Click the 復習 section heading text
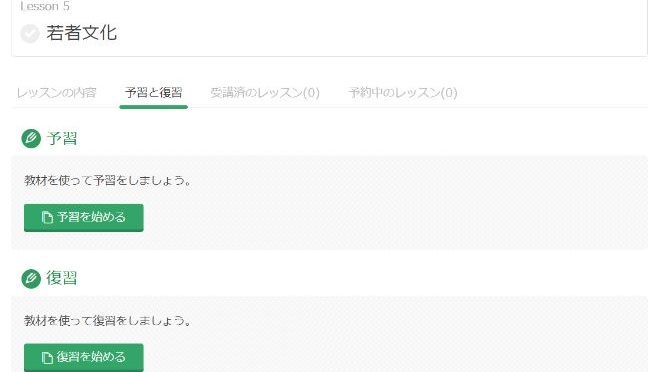The height and width of the screenshot is (372, 661). point(62,278)
